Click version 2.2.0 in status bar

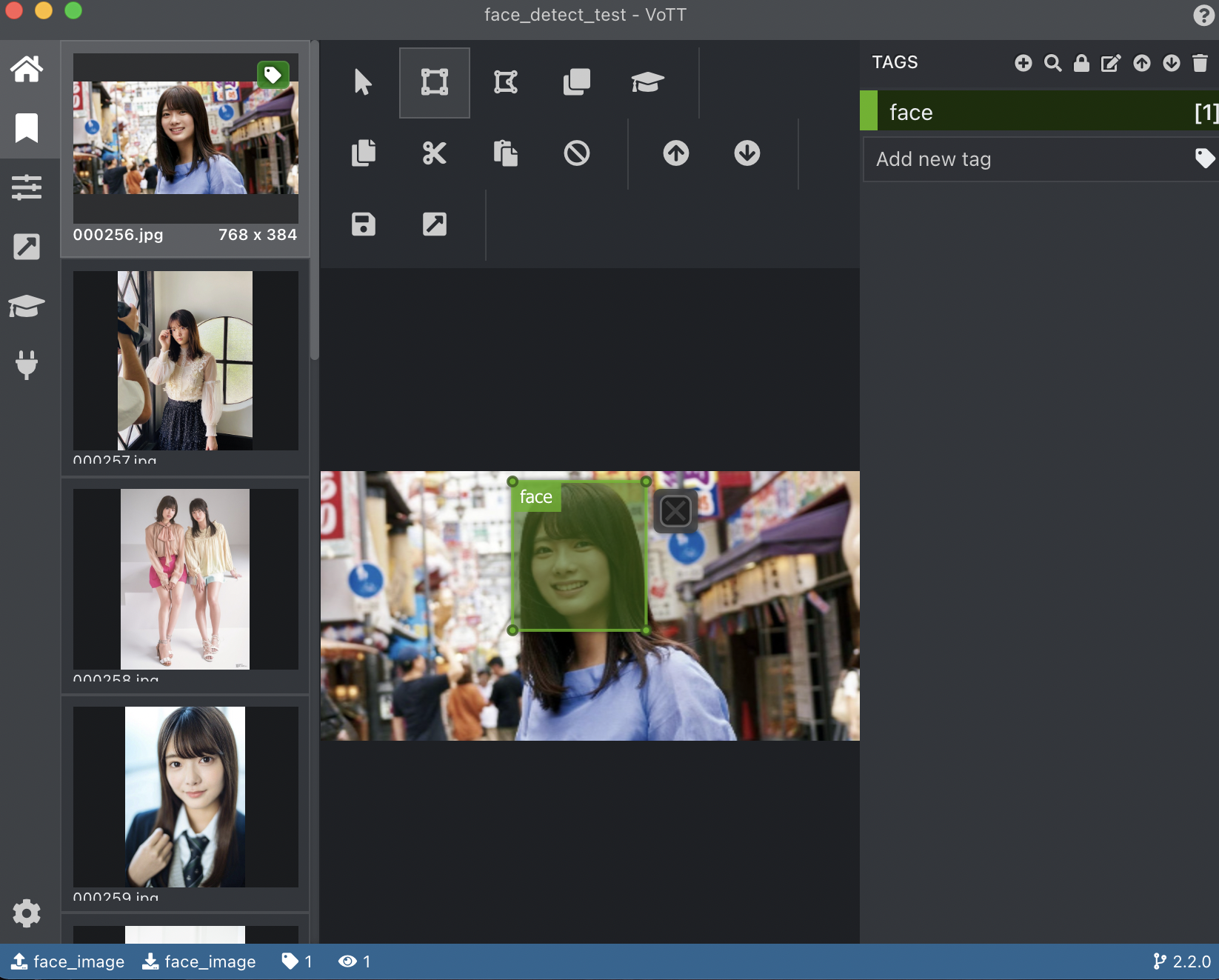[1182, 961]
